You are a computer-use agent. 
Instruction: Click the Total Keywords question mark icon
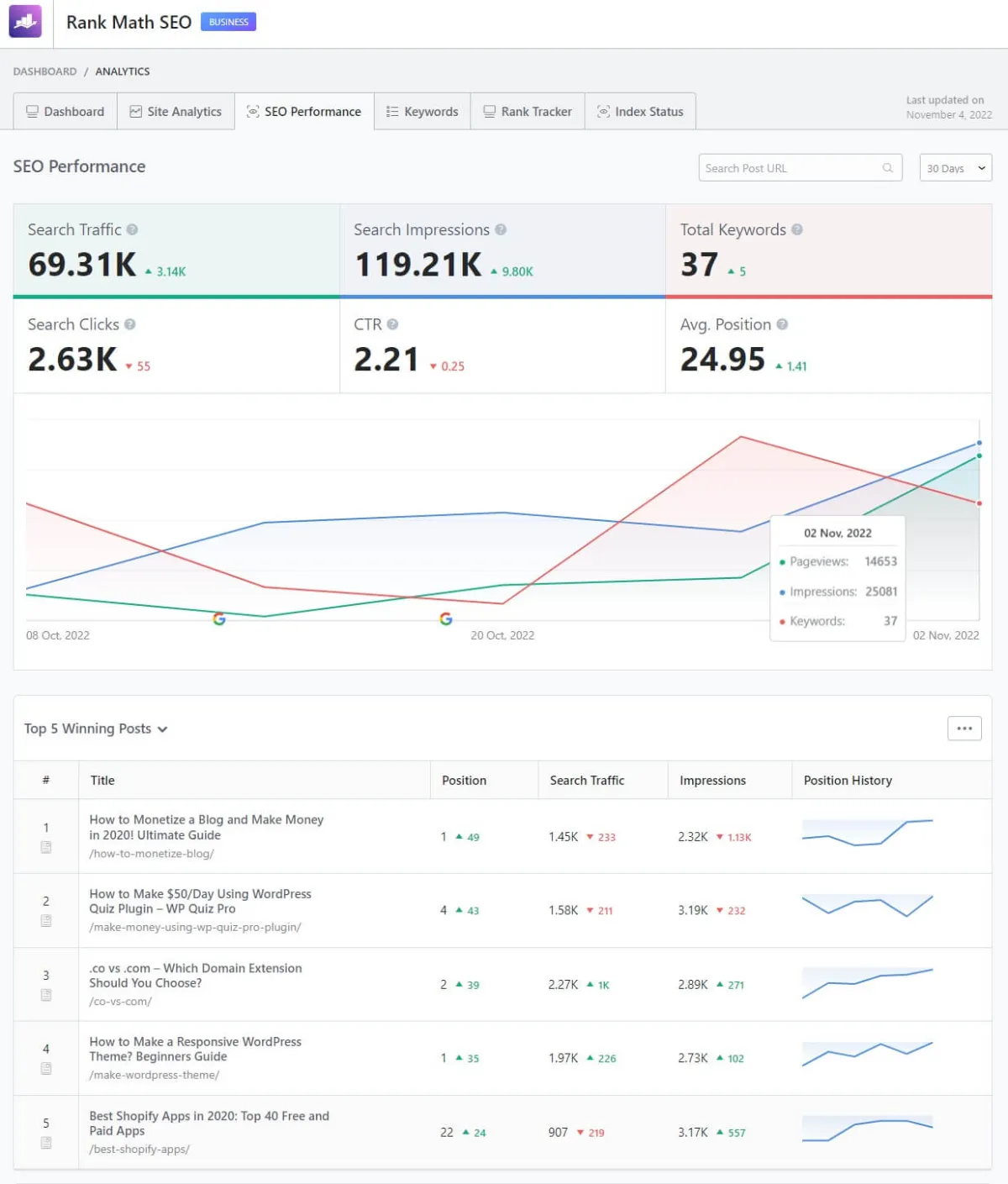pos(796,229)
